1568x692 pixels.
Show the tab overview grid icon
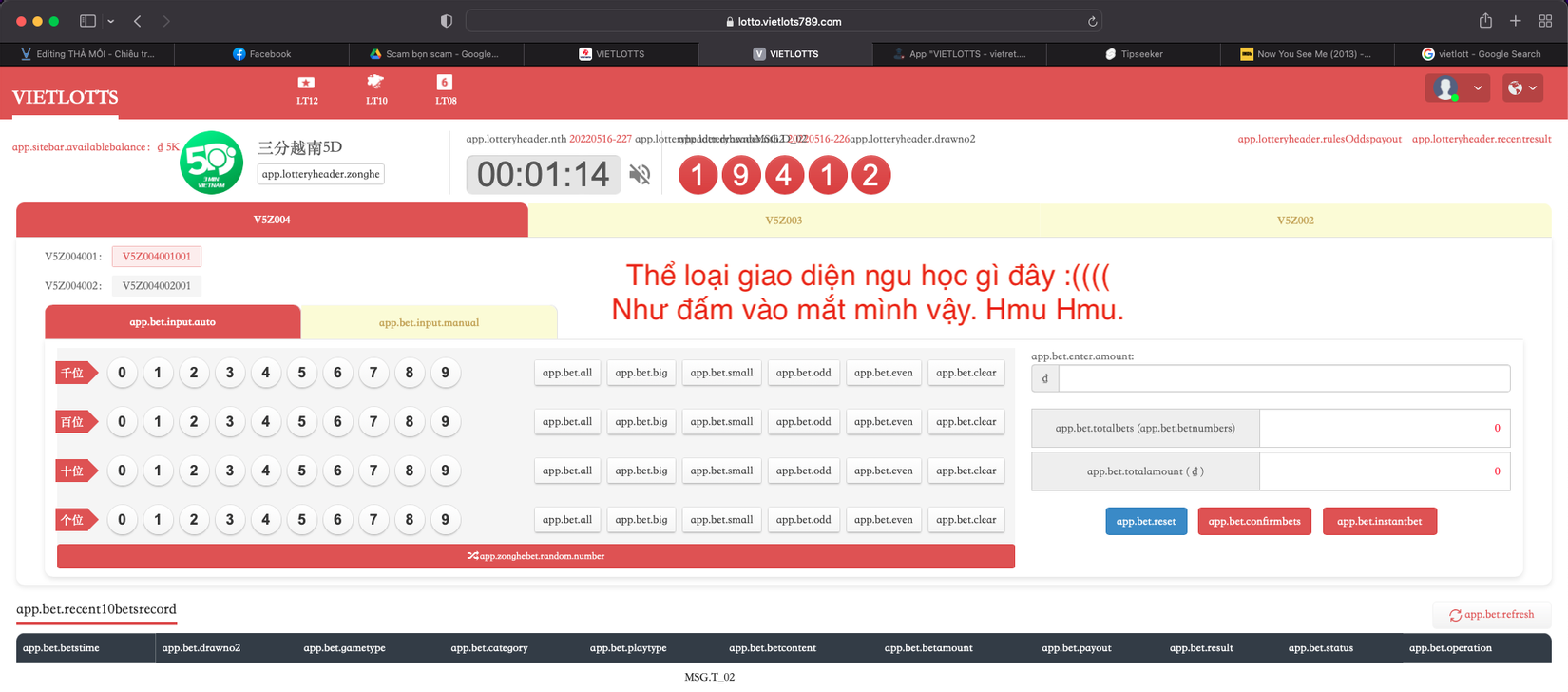pos(1545,21)
